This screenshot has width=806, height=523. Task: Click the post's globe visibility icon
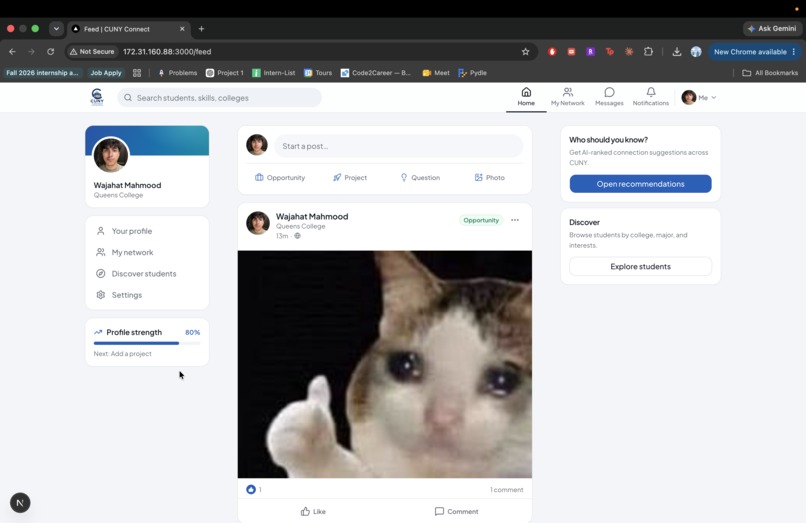tap(297, 236)
